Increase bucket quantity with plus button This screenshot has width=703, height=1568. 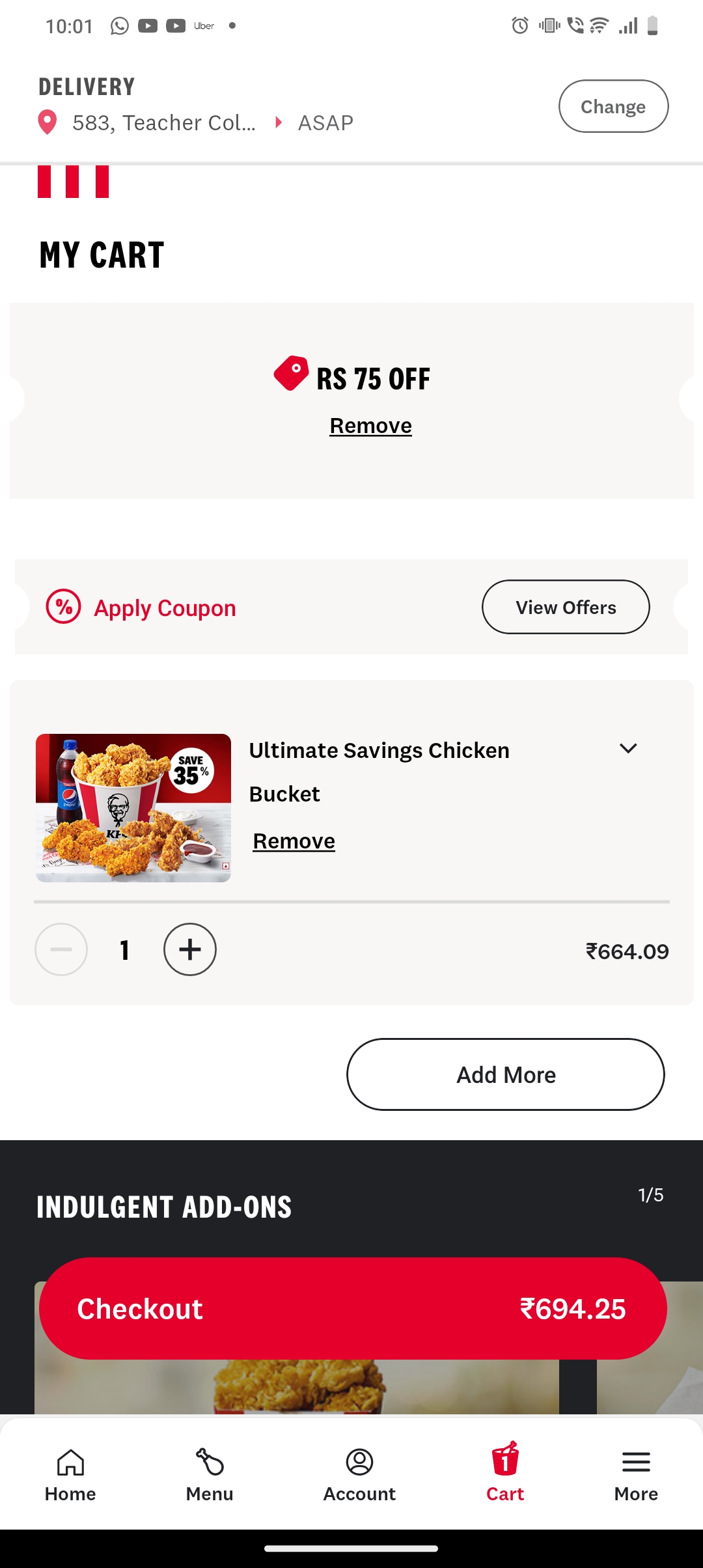click(x=190, y=949)
